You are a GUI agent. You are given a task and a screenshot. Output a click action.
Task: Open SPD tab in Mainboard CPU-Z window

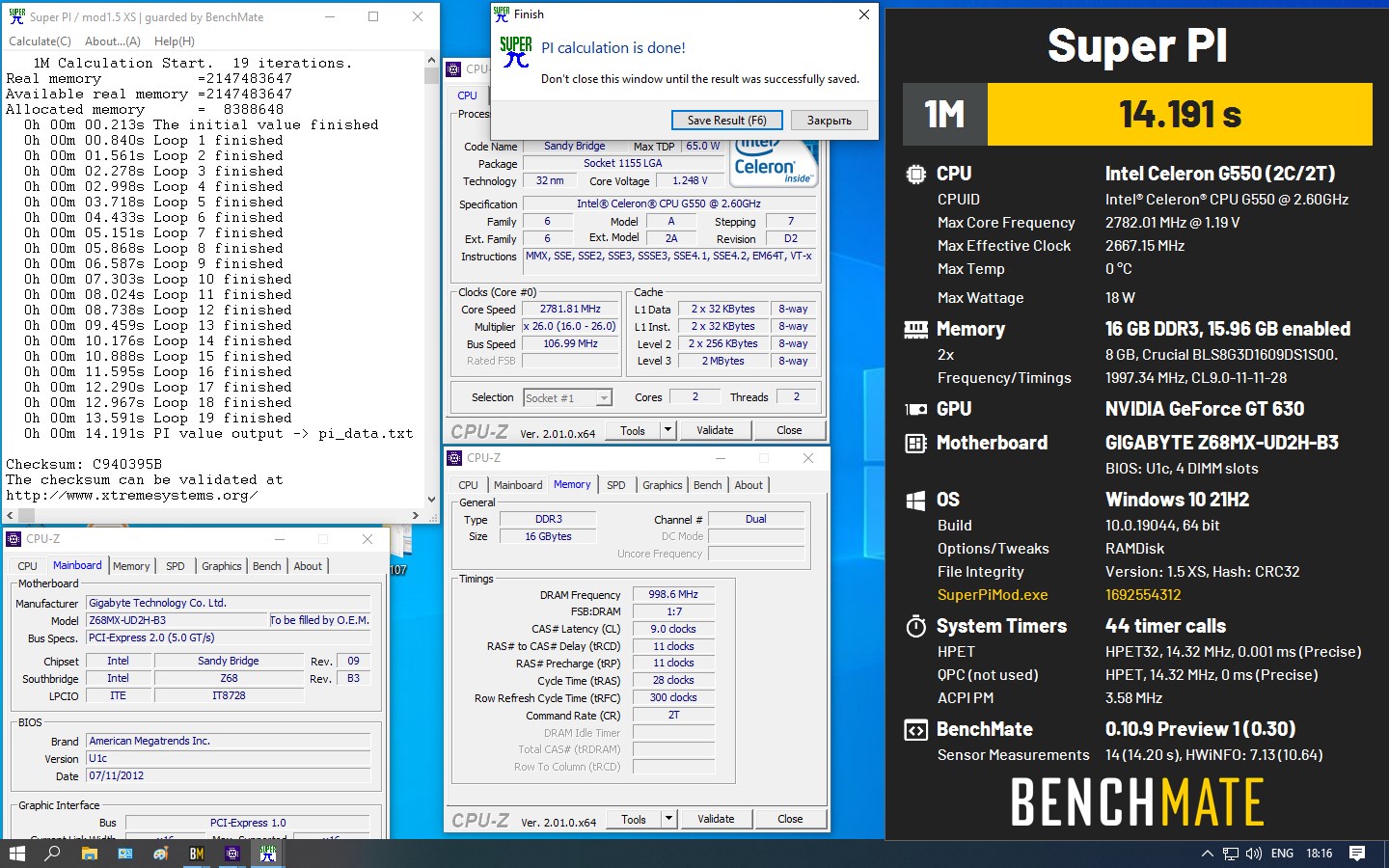(176, 566)
